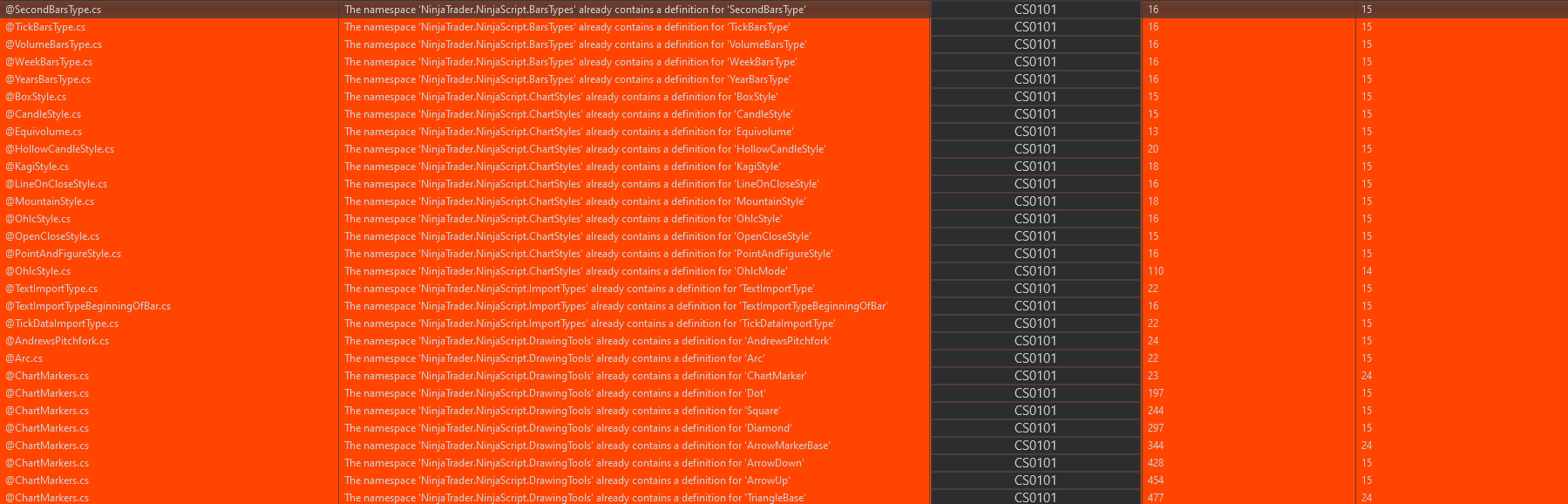Screen dimensions: 1568x504
Task: Click the @TickDataImportType.cs file name
Action: tap(62, 324)
